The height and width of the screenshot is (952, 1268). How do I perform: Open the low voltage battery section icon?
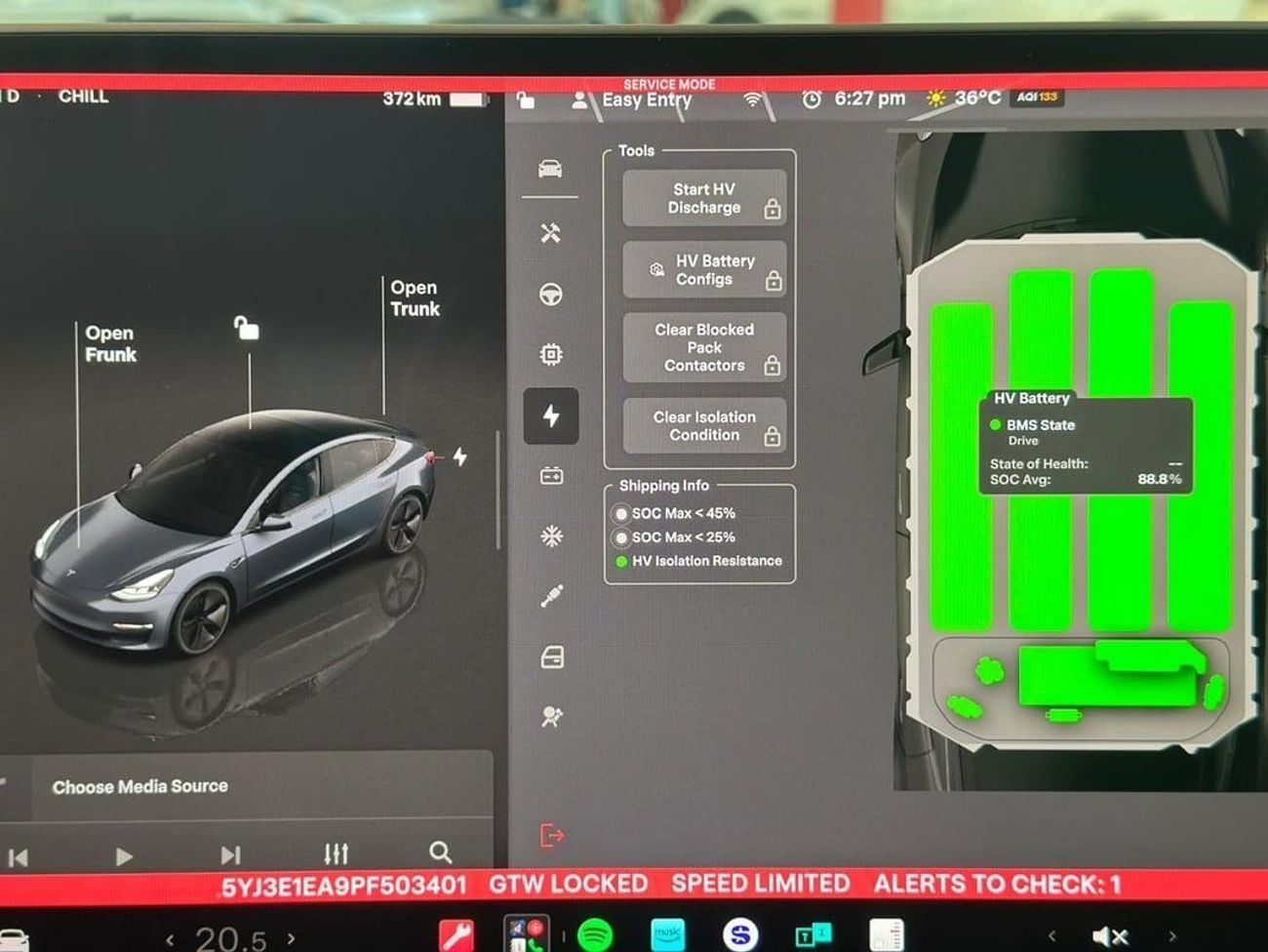pyautogui.click(x=551, y=476)
